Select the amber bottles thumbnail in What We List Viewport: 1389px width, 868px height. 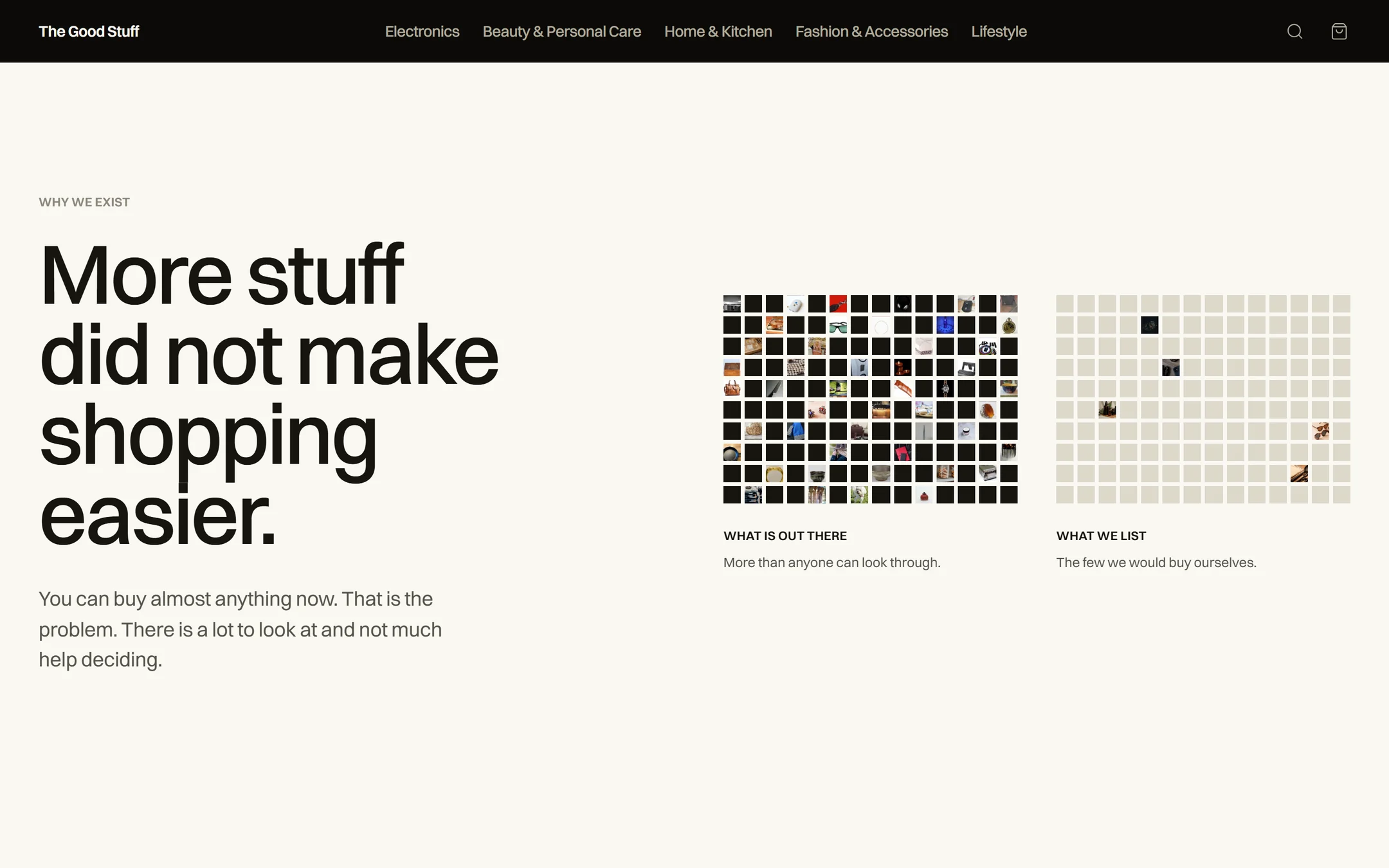(1107, 410)
